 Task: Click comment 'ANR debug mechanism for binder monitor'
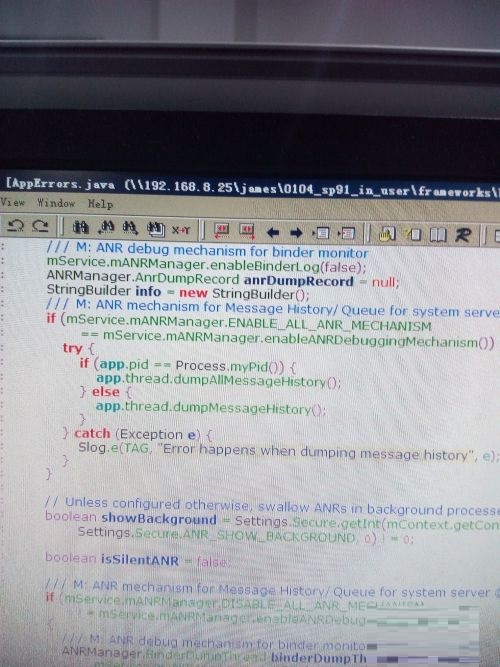[232, 251]
